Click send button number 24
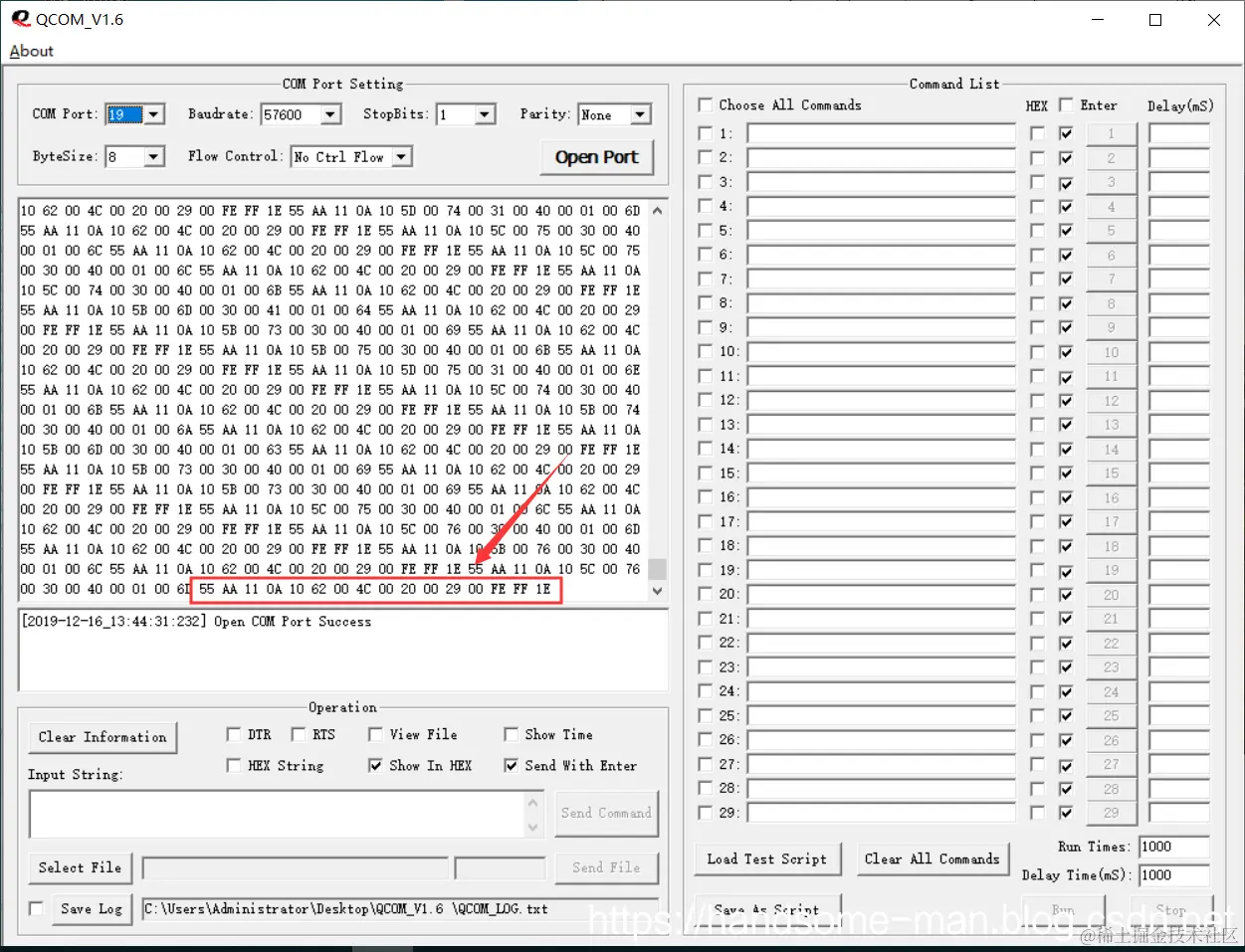 [x=1112, y=691]
